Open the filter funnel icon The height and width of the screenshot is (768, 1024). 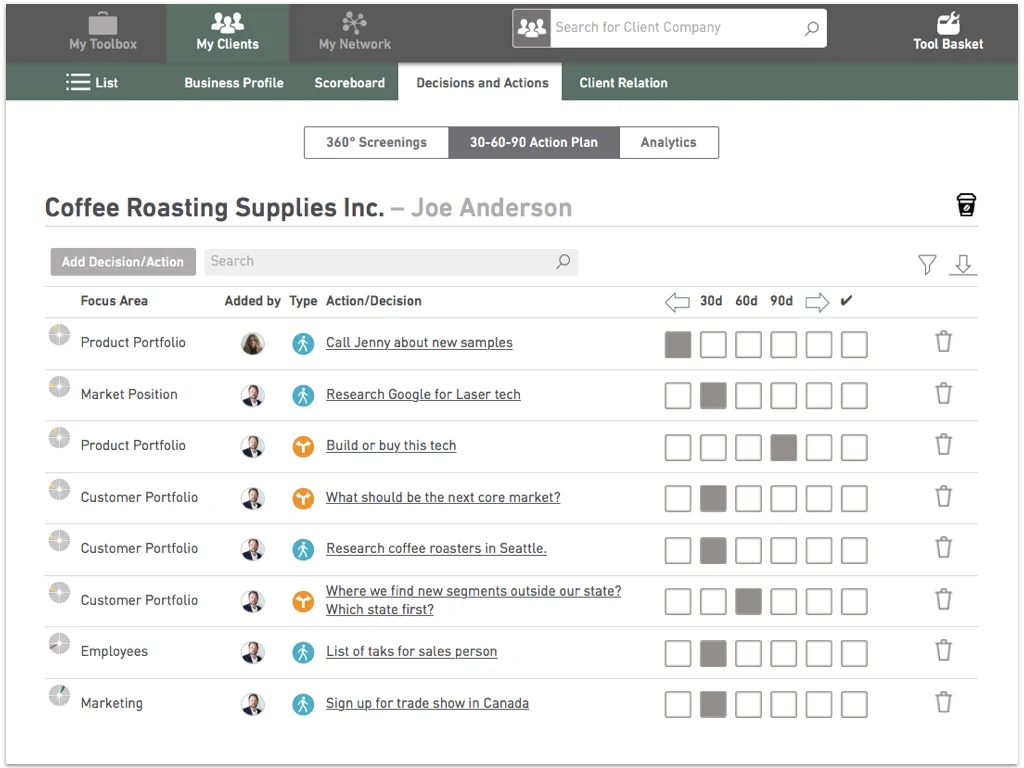927,264
